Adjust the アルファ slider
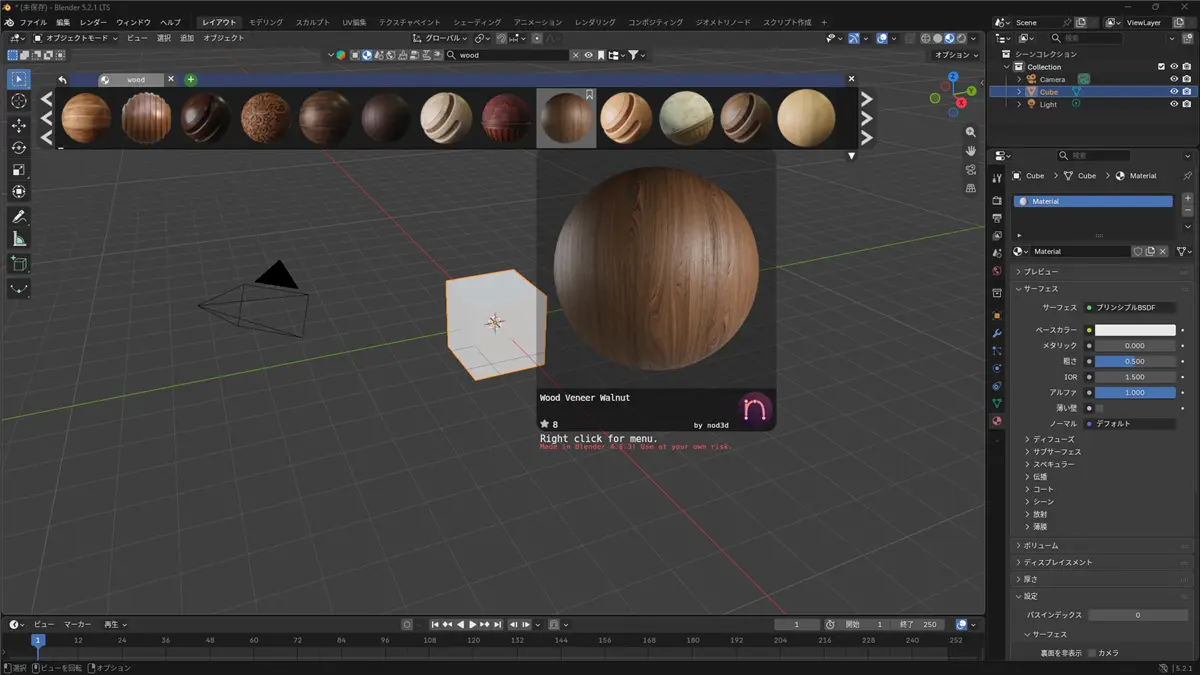Screen dimensions: 1200x675 pos(1135,393)
